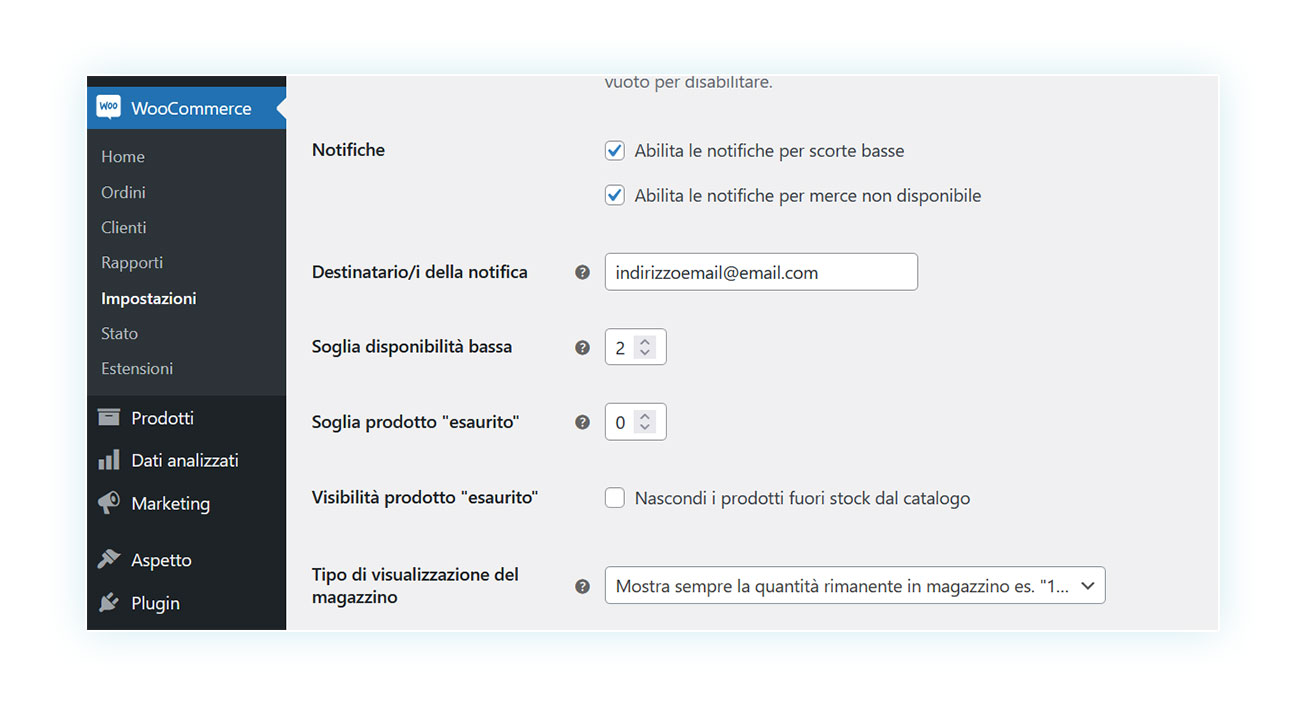This screenshot has width=1300, height=720.
Task: Click the Marketing megaphone icon
Action: [108, 503]
